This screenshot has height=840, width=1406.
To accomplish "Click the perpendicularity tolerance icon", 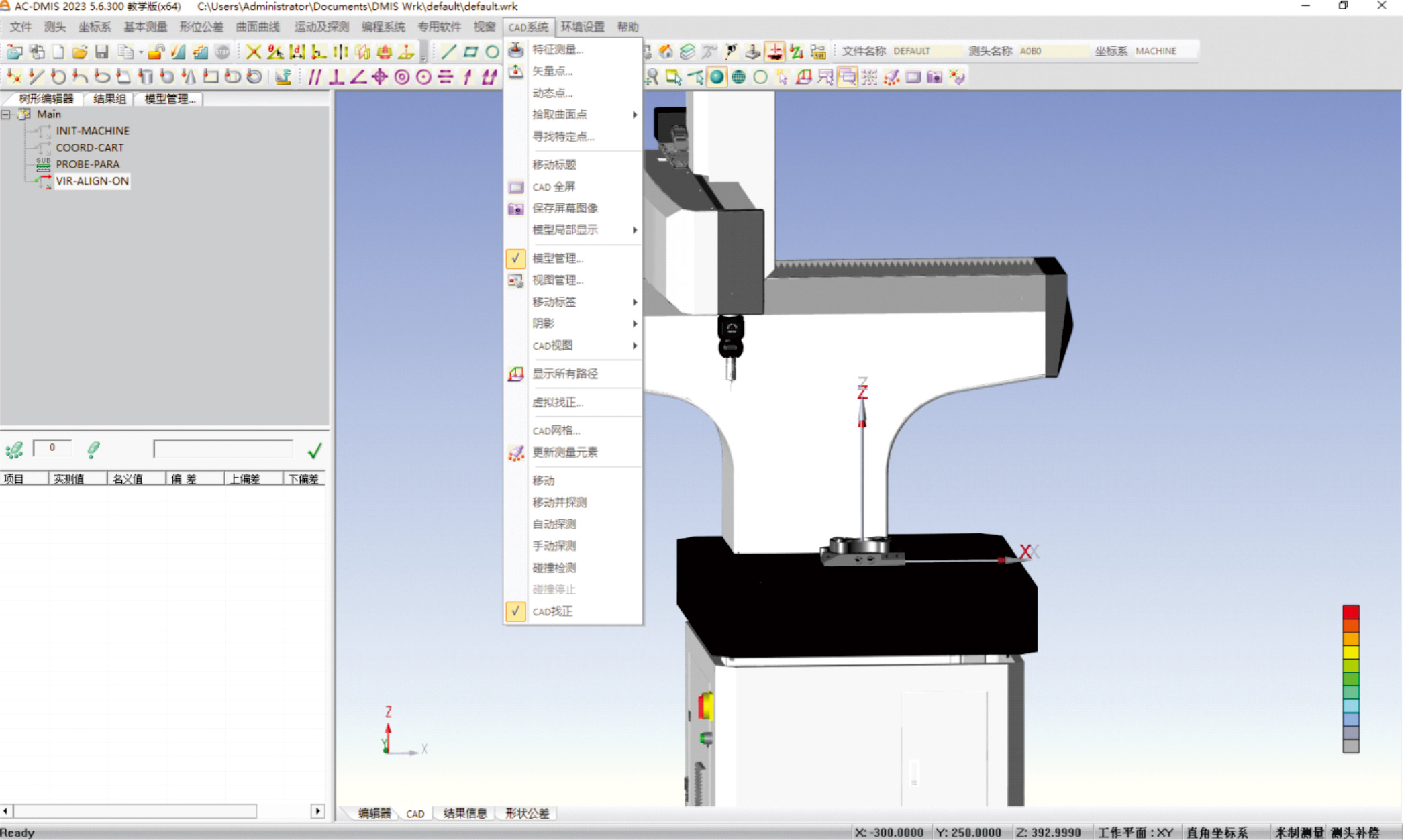I will click(336, 77).
